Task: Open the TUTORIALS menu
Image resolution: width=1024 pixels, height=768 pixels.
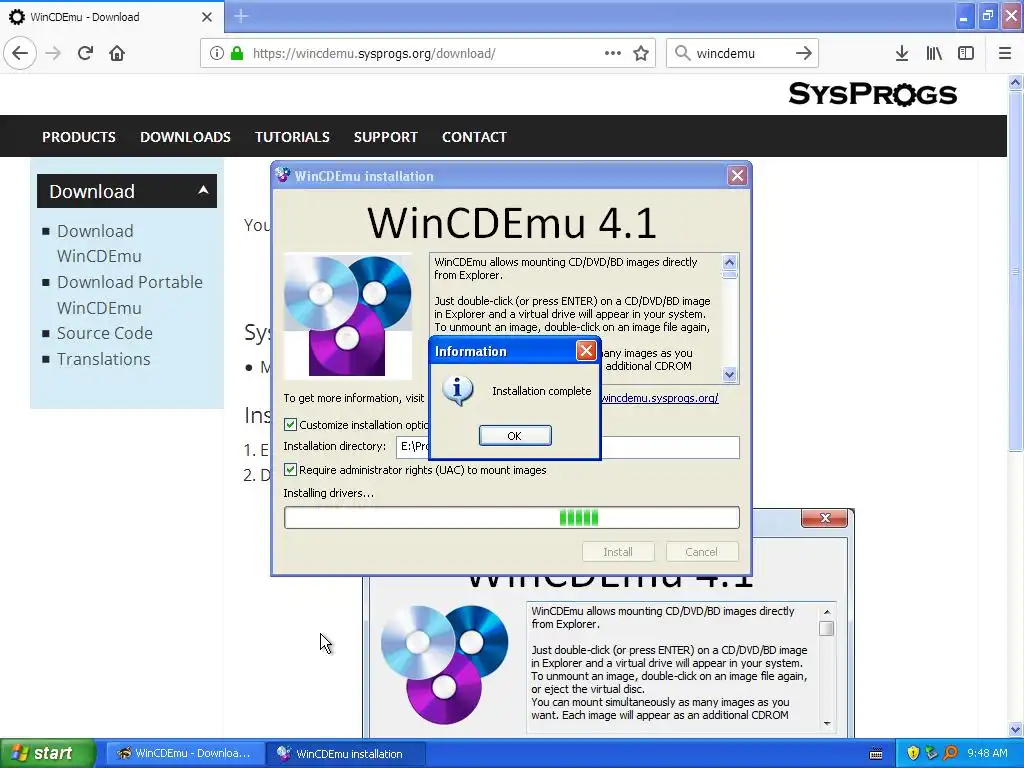Action: click(292, 136)
